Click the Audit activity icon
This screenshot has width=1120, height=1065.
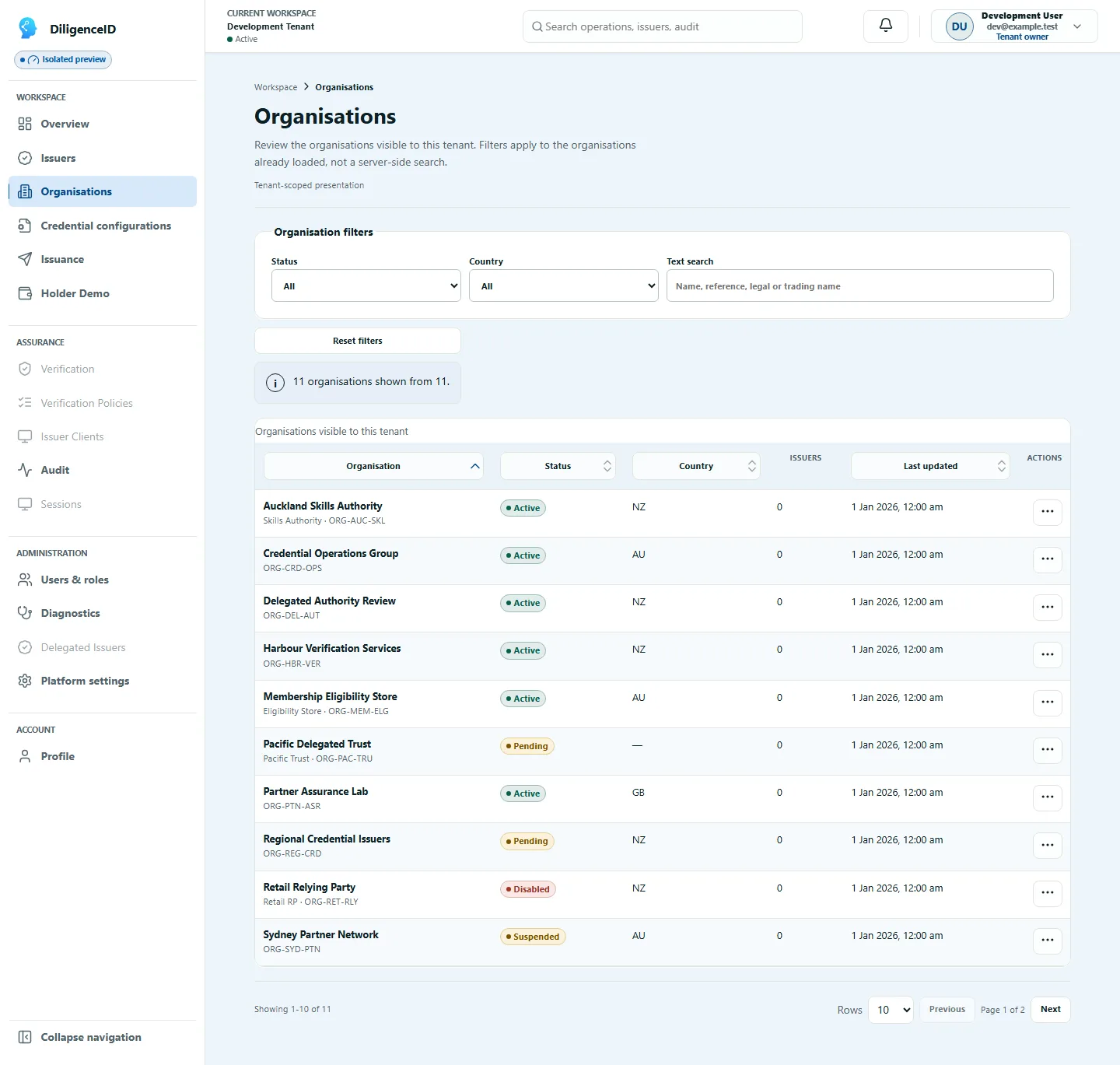pyautogui.click(x=25, y=470)
